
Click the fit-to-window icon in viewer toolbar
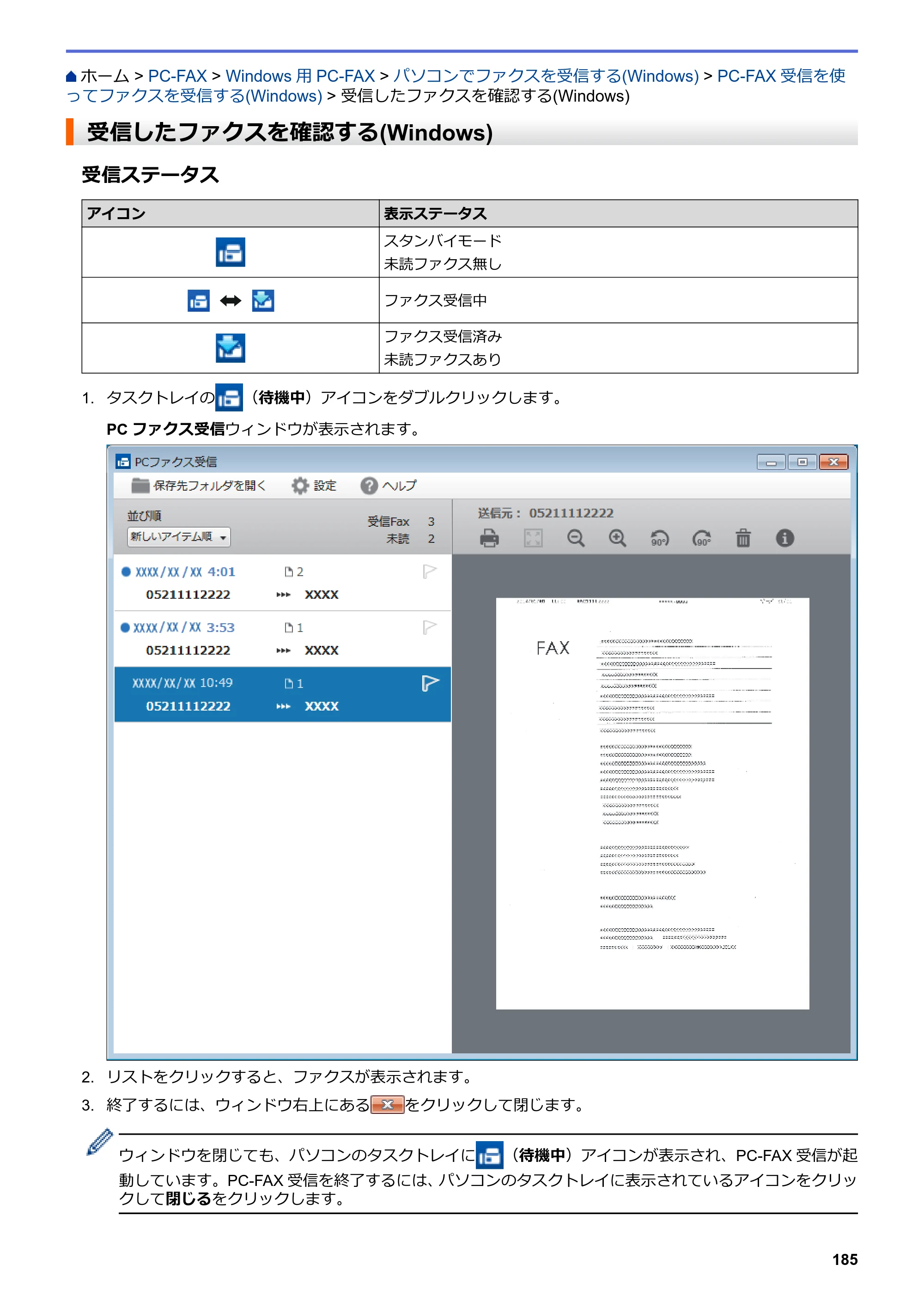533,538
